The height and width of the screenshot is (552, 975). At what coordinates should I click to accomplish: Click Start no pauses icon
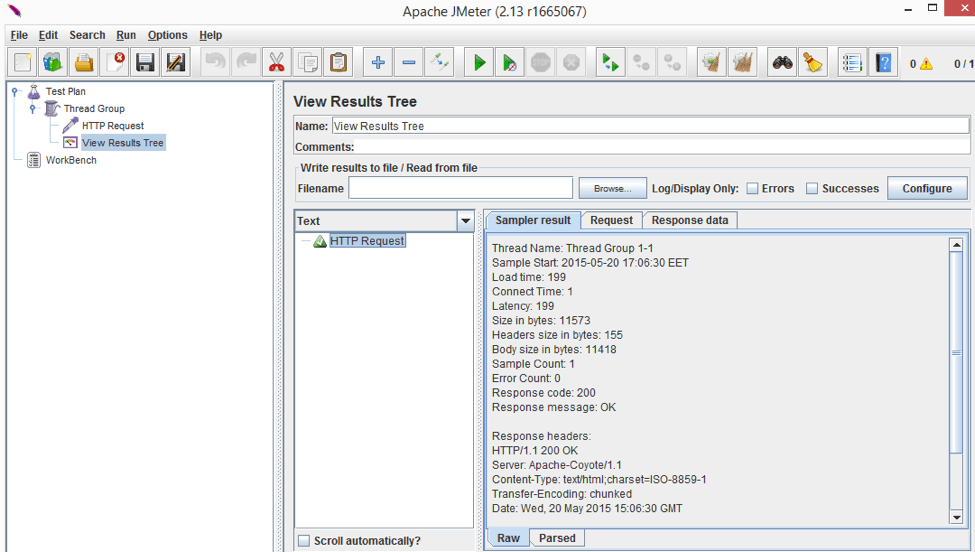click(509, 62)
